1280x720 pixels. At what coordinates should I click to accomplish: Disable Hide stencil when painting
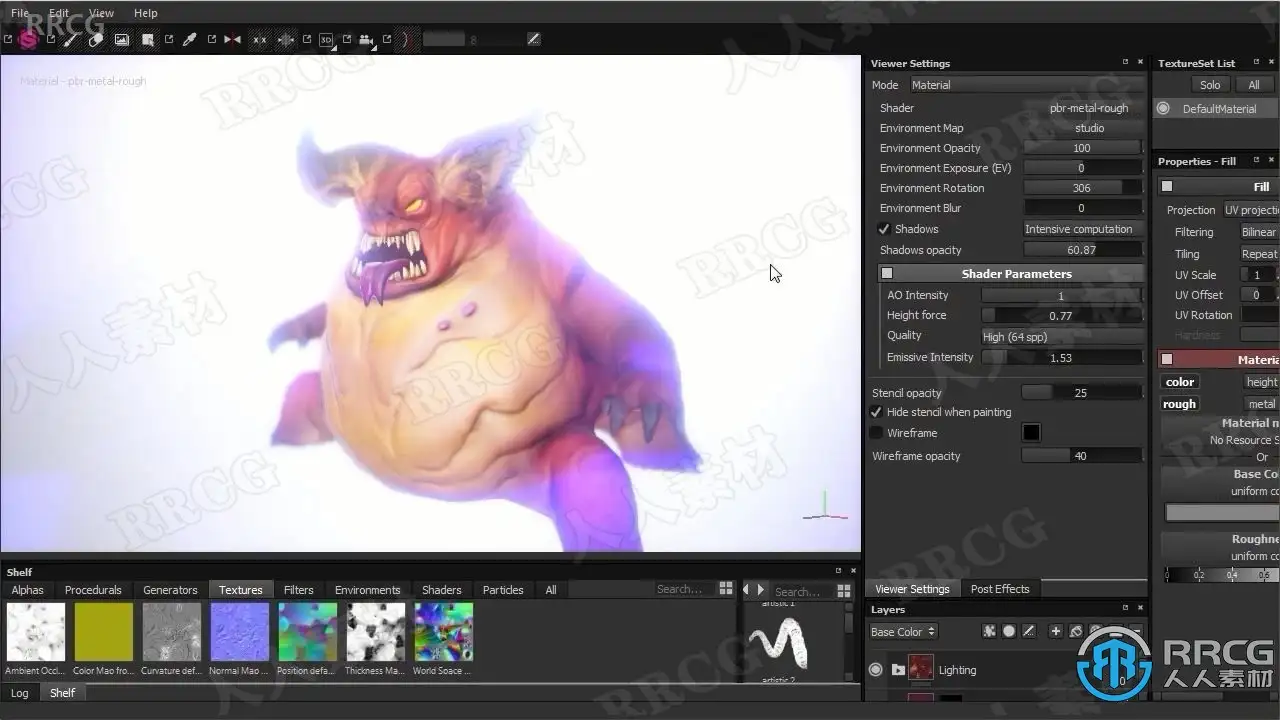876,412
